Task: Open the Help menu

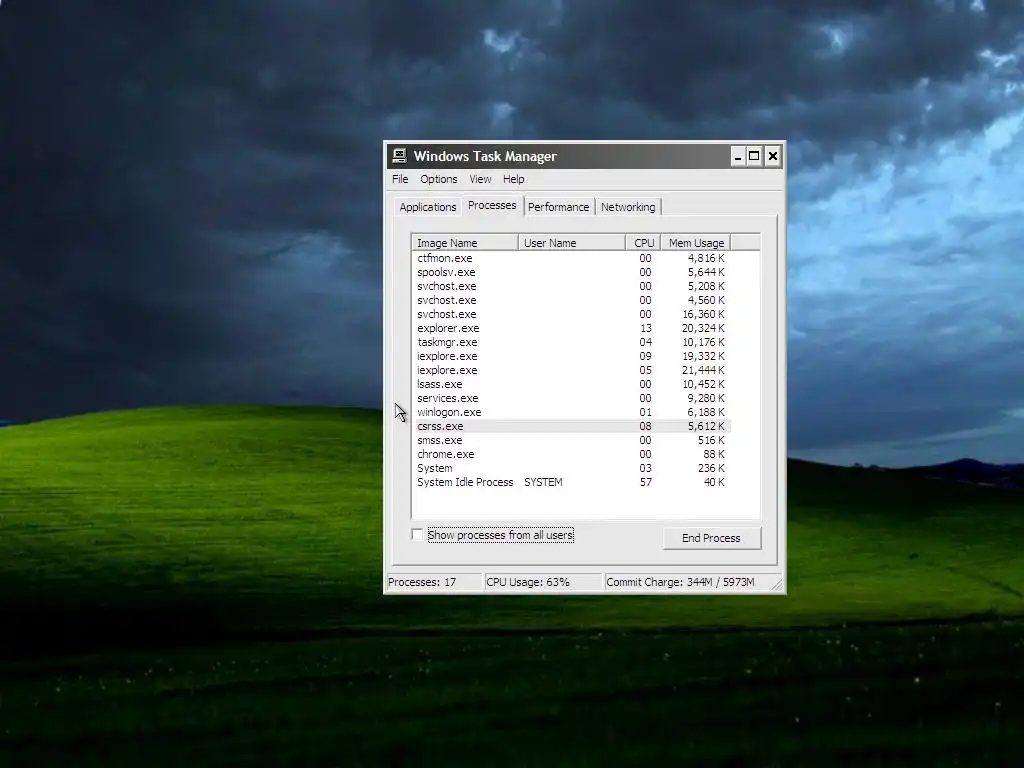Action: [x=513, y=179]
